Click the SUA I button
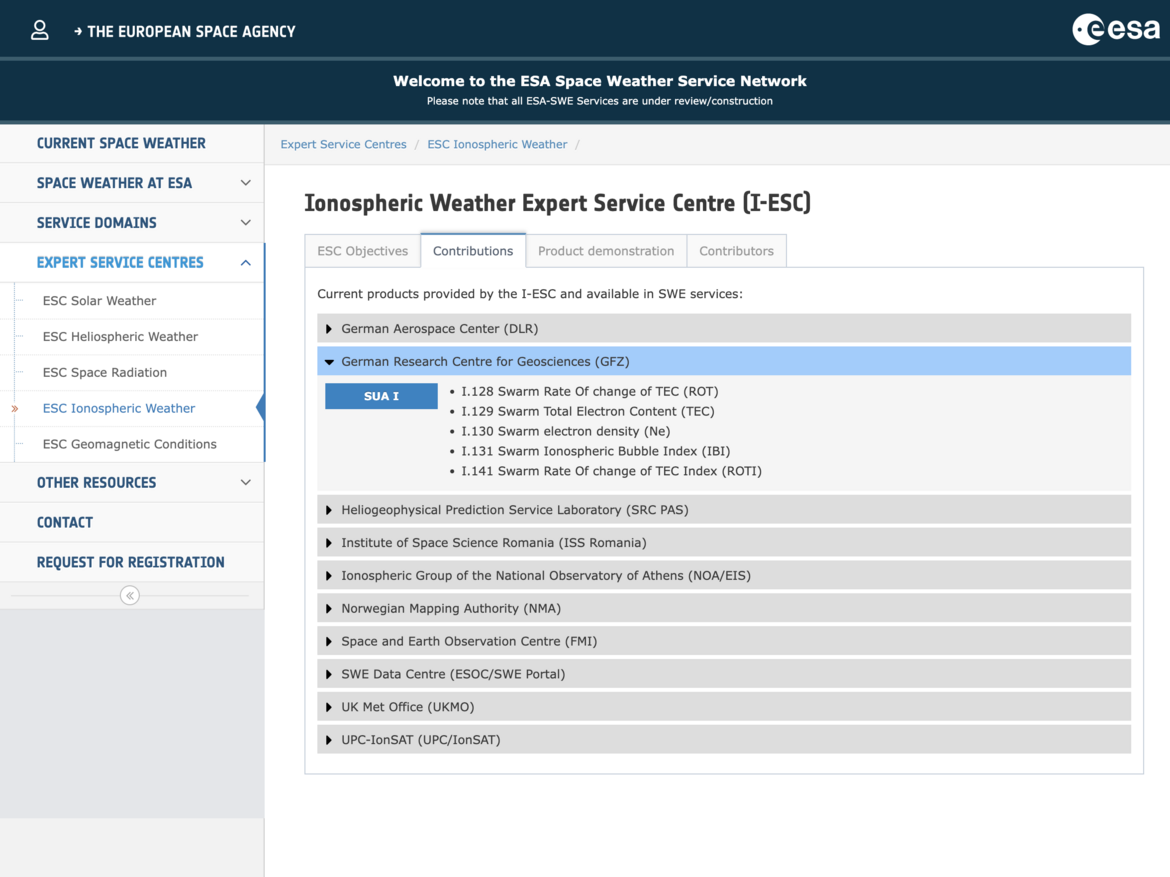The image size is (1170, 877). pos(381,396)
